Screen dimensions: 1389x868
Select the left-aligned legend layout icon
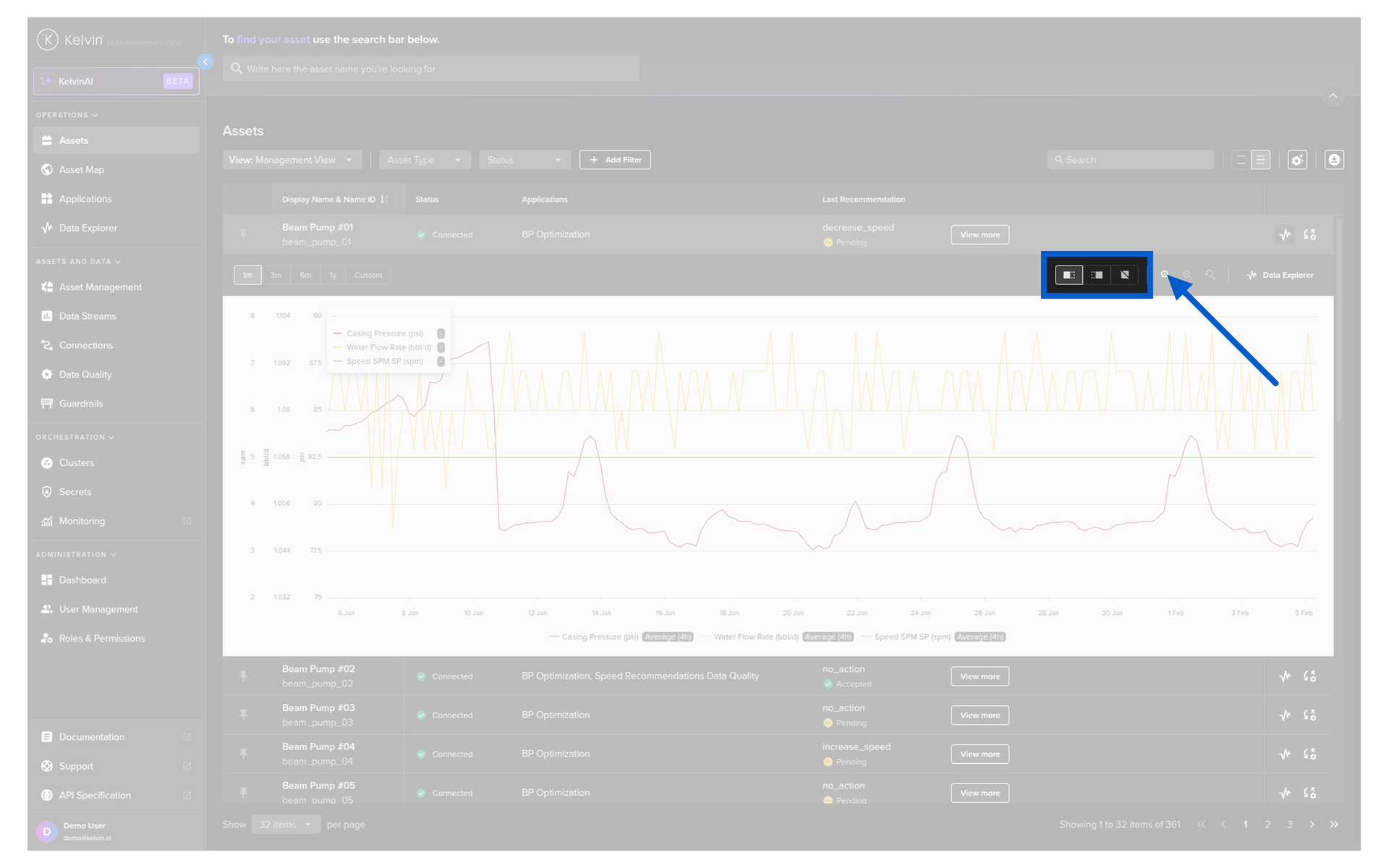click(1069, 275)
